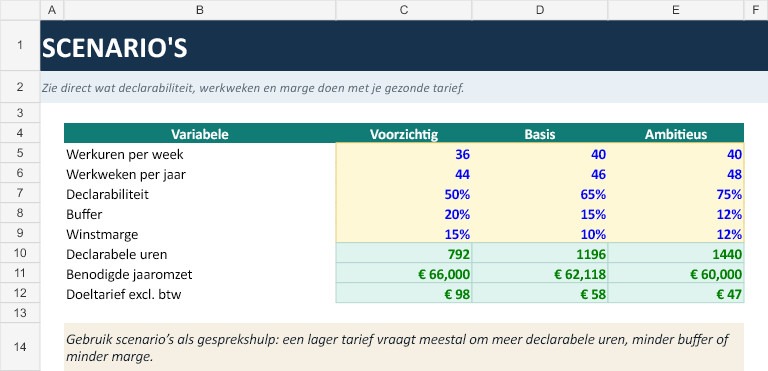Select column E header

click(x=676, y=10)
